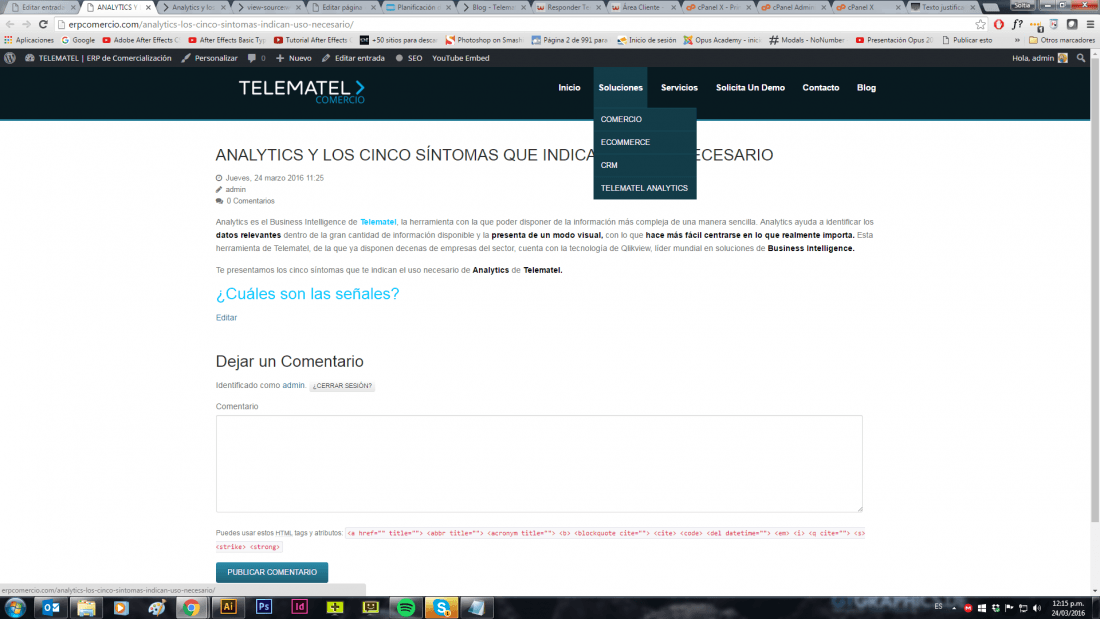1100x619 pixels.
Task: Click the Telematel Comercio logo
Action: (302, 91)
